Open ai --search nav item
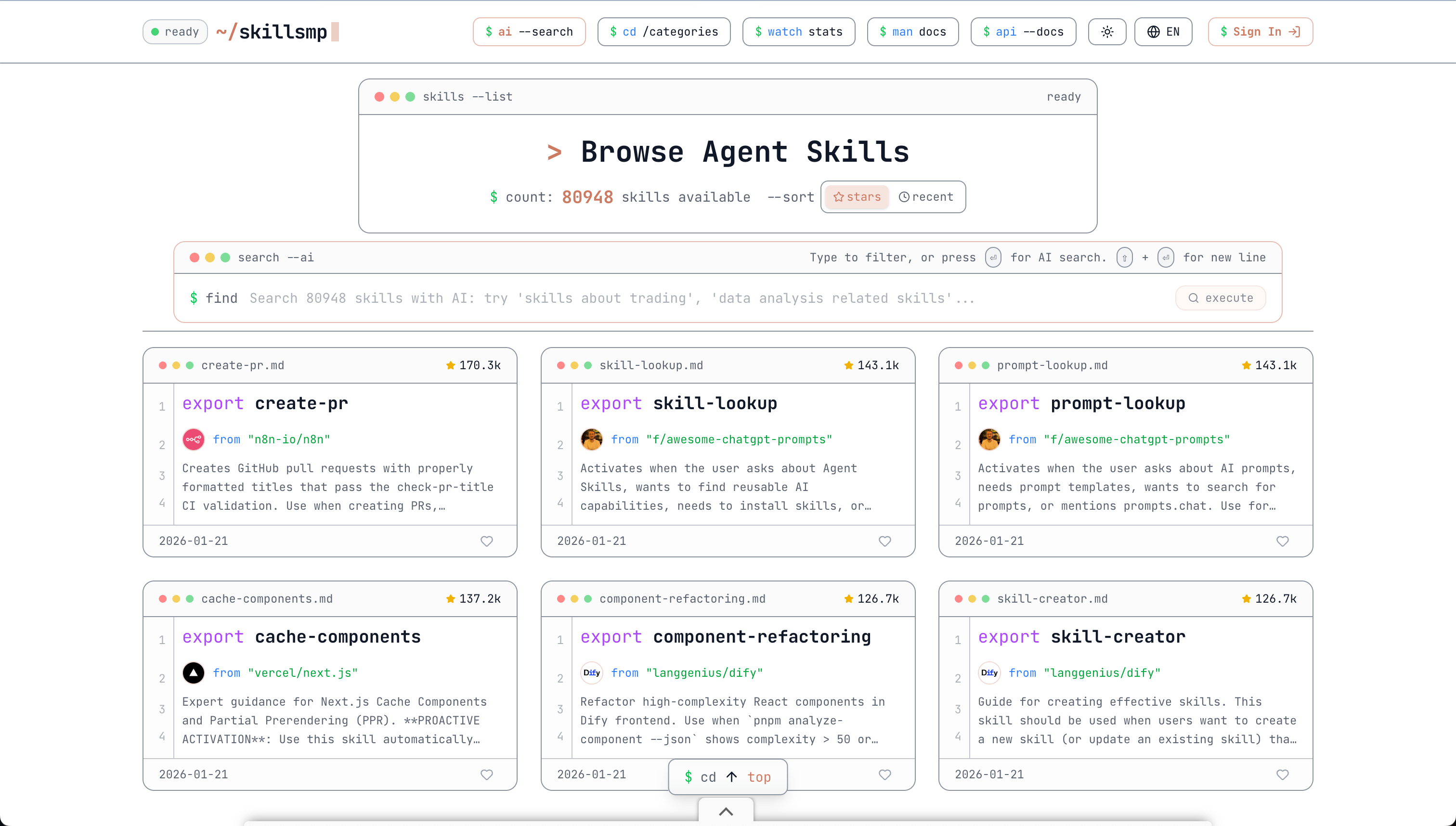 (529, 32)
